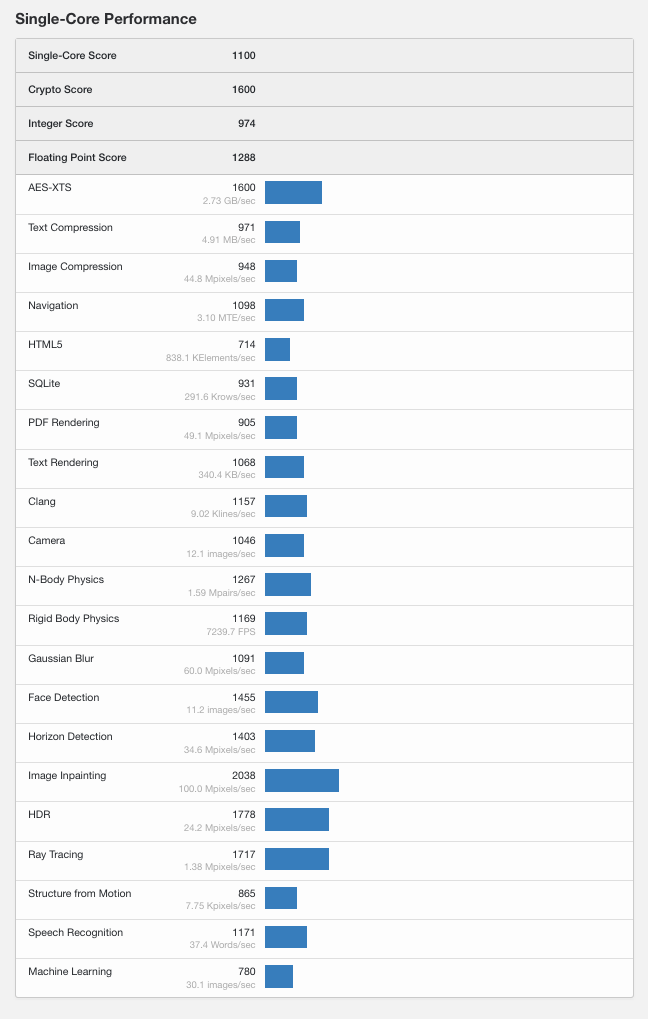648x1019 pixels.
Task: Select the SQLite benchmark label
Action: [45, 384]
